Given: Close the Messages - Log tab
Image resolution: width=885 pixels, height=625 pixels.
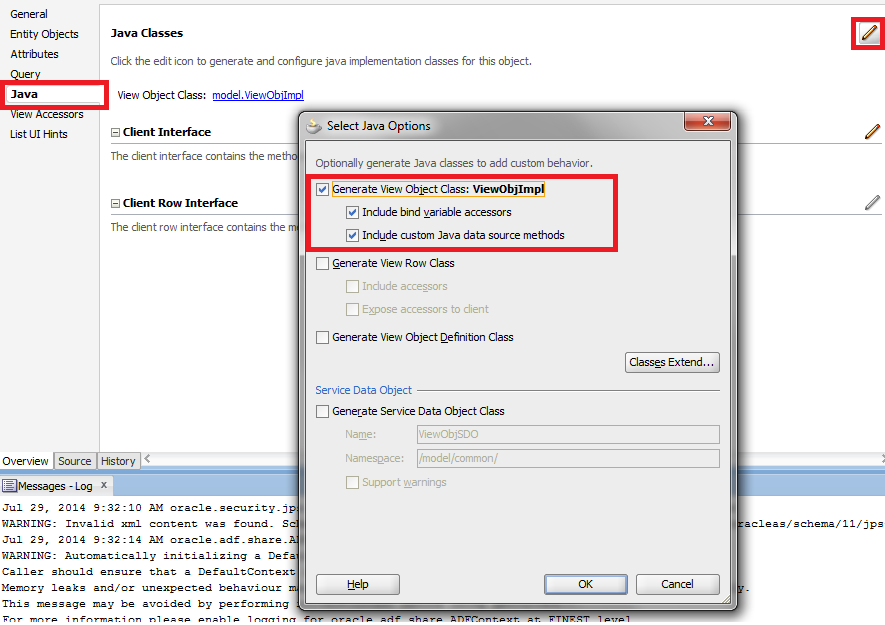Looking at the screenshot, I should point(104,485).
